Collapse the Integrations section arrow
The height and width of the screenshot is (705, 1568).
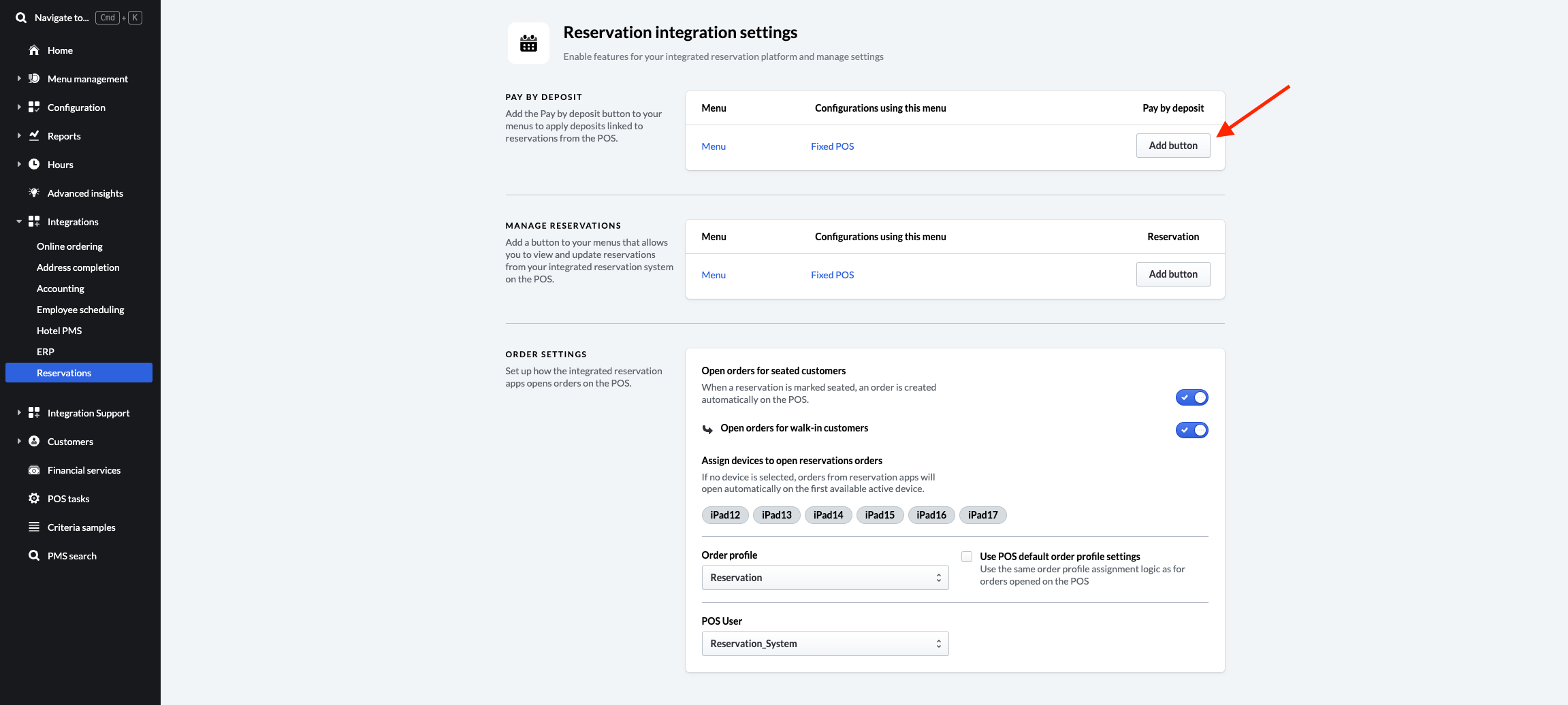(x=19, y=222)
